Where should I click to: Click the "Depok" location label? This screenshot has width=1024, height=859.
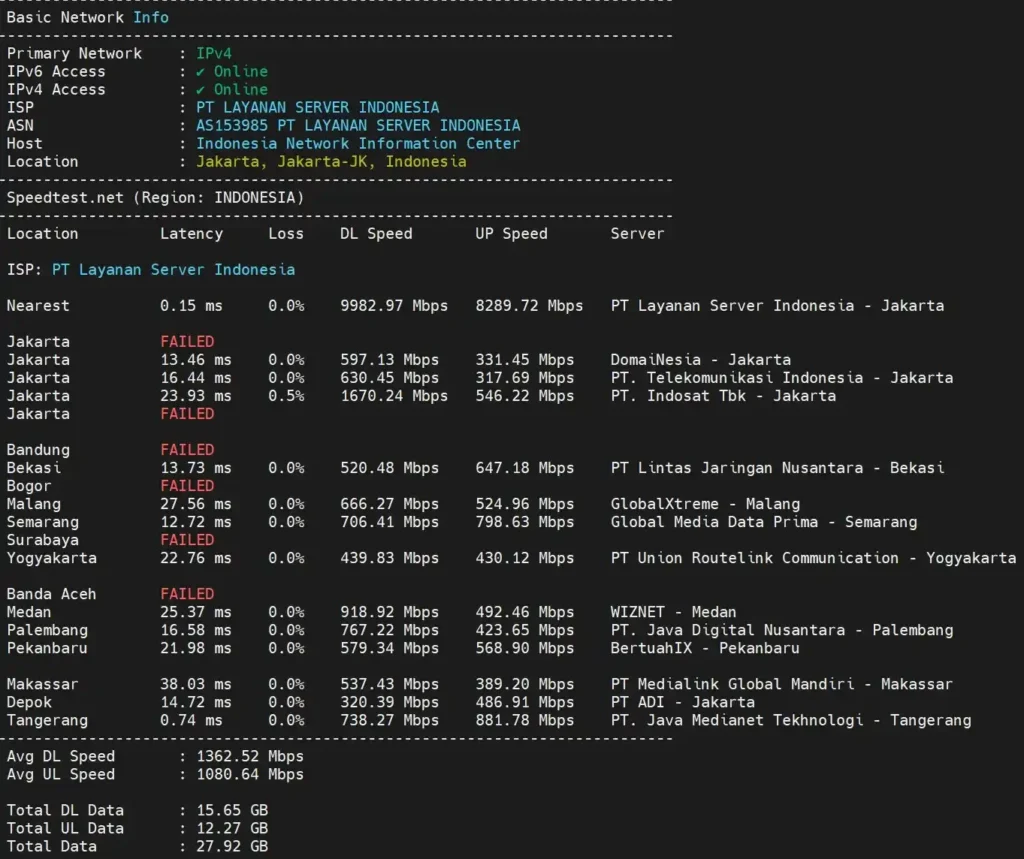coord(29,703)
